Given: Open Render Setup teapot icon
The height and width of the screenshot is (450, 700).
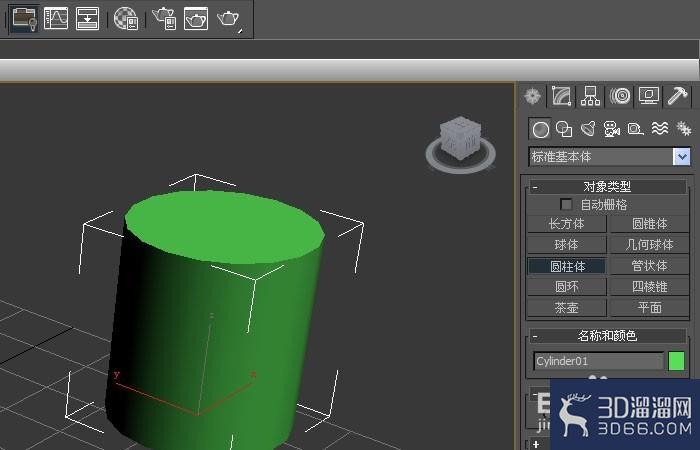Looking at the screenshot, I should tap(164, 19).
